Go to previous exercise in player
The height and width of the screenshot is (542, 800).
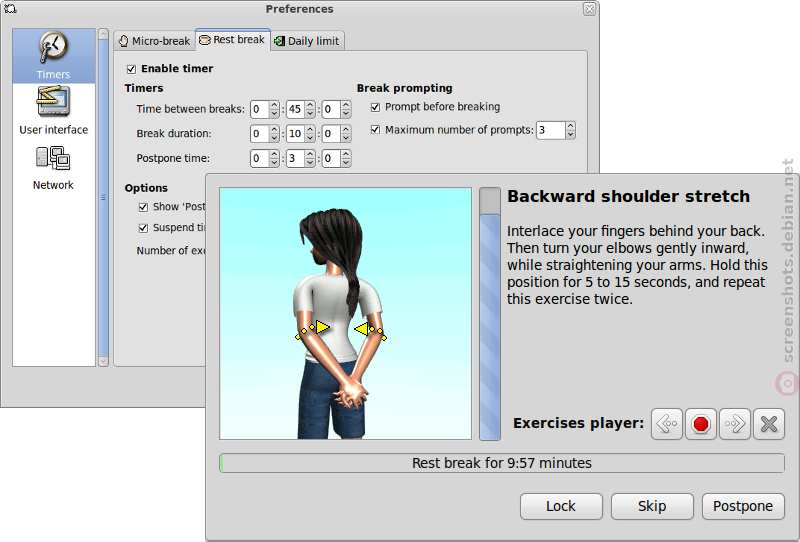667,424
